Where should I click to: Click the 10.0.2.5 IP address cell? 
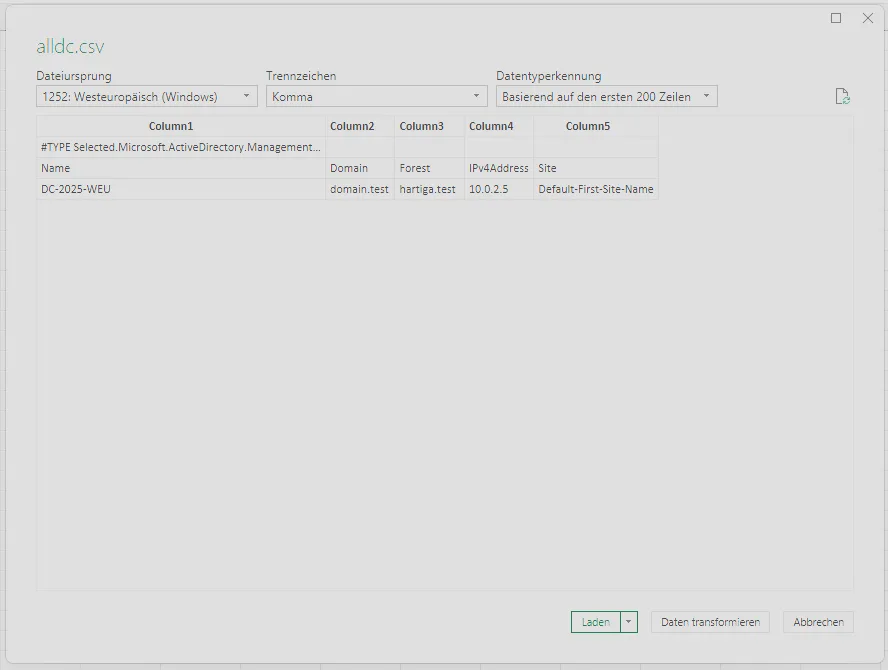tap(488, 189)
